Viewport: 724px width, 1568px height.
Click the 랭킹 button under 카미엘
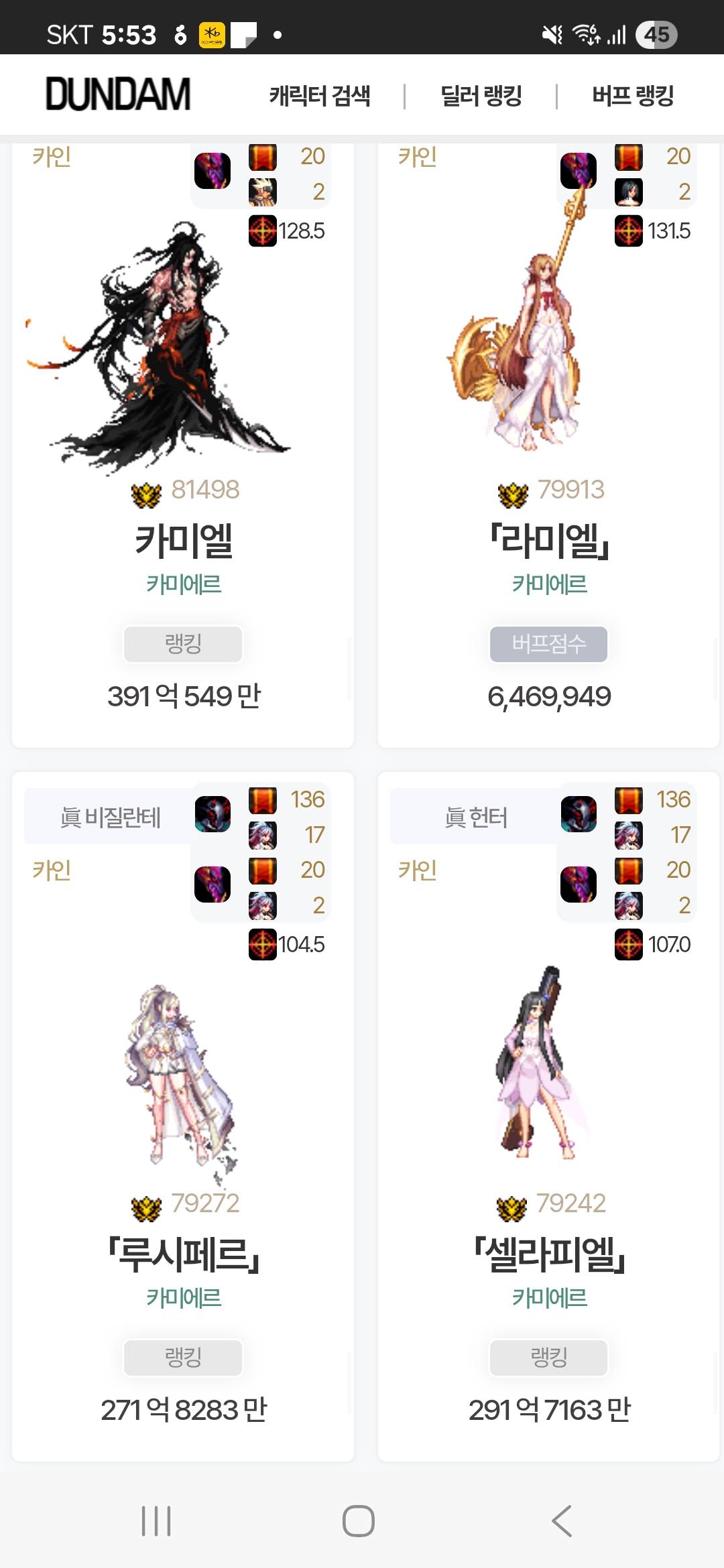pos(183,644)
